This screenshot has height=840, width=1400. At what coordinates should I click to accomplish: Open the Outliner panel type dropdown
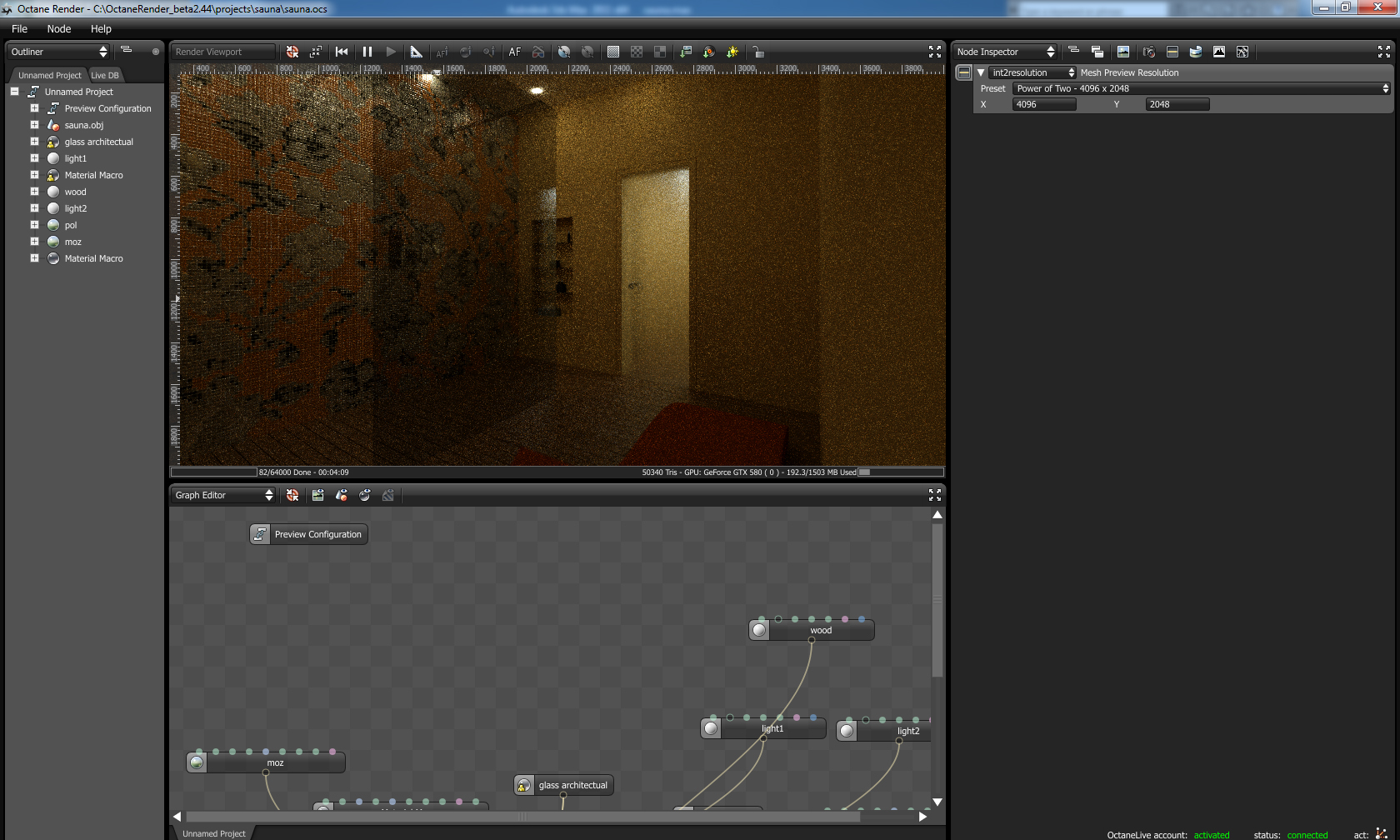[x=58, y=52]
